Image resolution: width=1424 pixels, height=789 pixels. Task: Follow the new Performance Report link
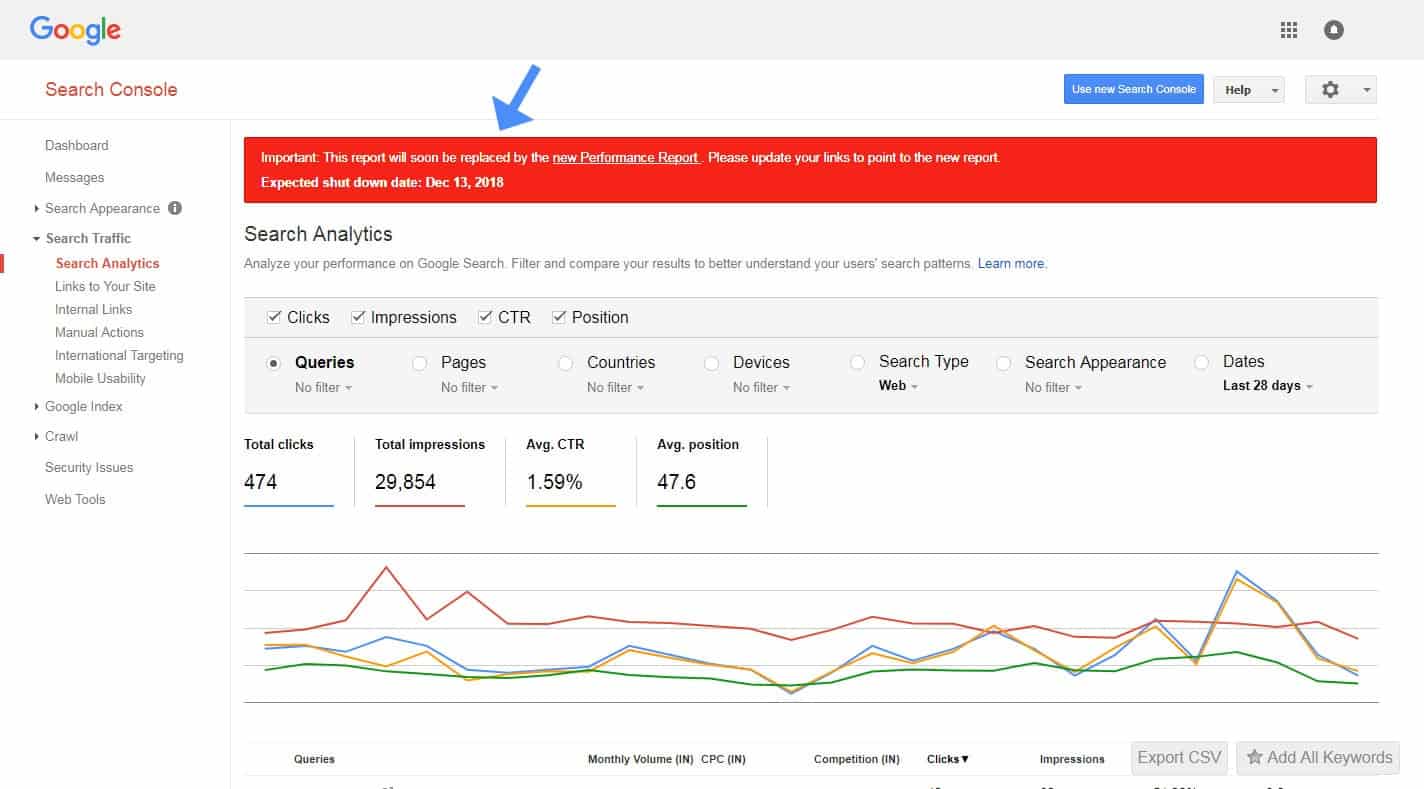(x=625, y=157)
